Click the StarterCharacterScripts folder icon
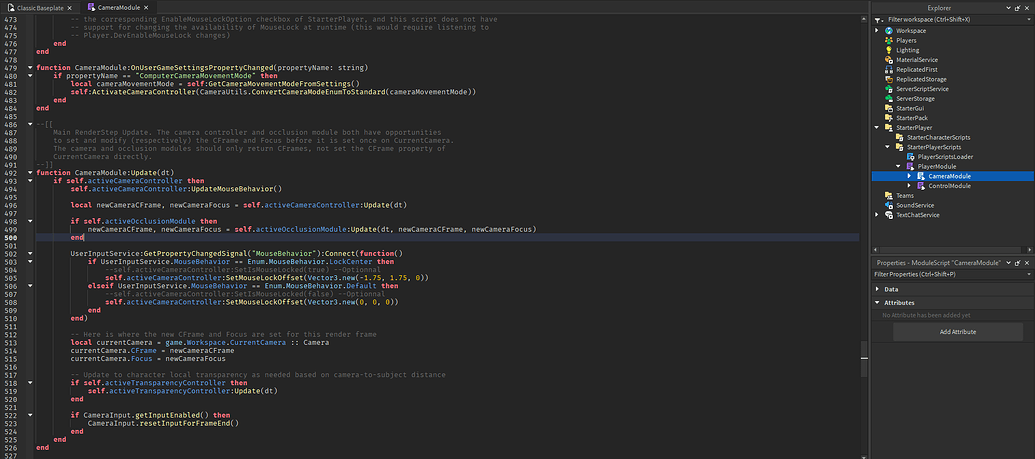This screenshot has height=459, width=1035. 900,137
